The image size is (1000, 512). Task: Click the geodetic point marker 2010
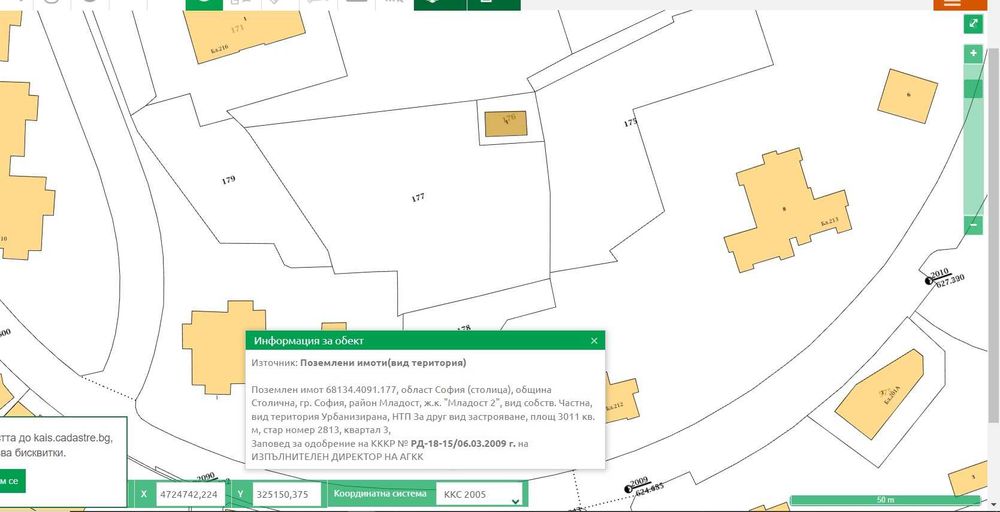[x=928, y=282]
